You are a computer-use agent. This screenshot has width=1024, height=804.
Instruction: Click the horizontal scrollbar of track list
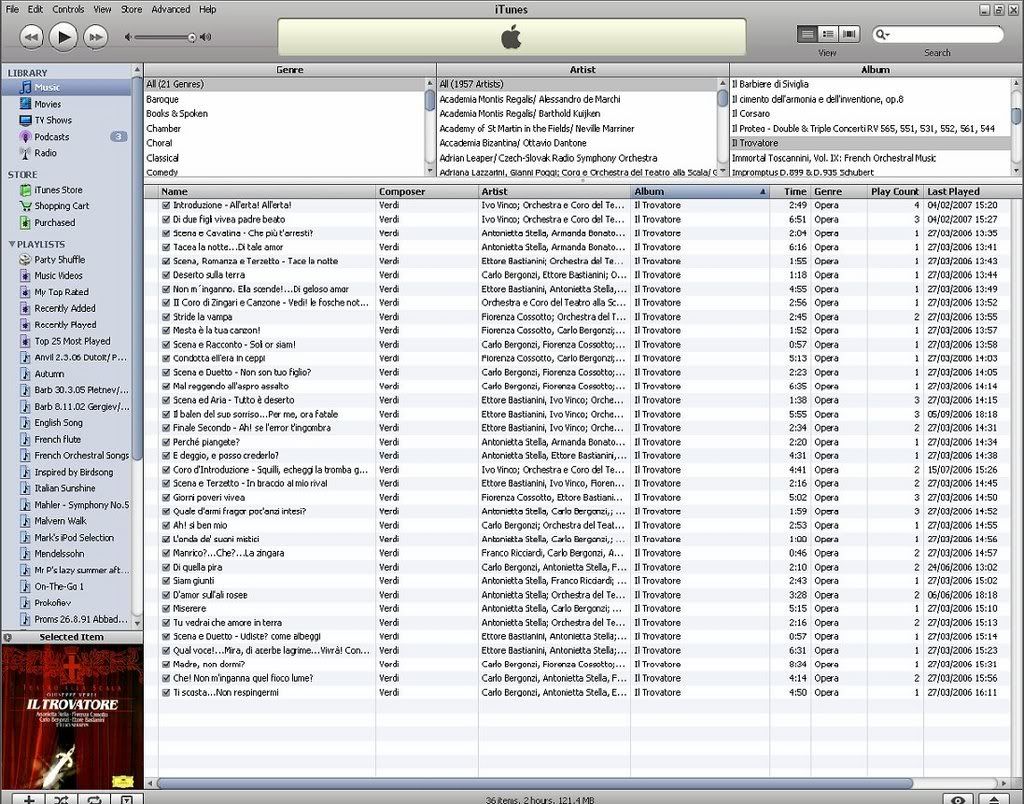pos(534,783)
